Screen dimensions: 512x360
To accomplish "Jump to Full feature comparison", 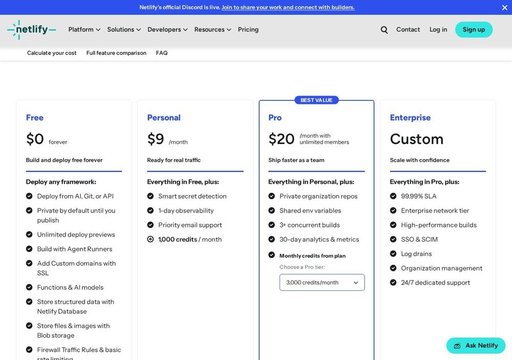I will (x=116, y=53).
